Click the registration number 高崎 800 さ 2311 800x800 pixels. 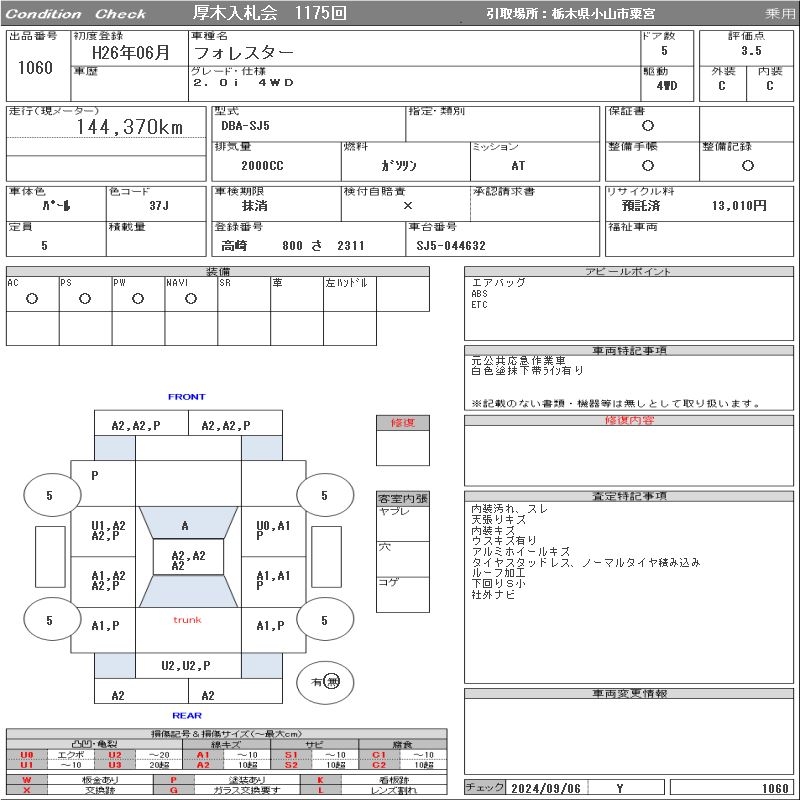click(293, 245)
